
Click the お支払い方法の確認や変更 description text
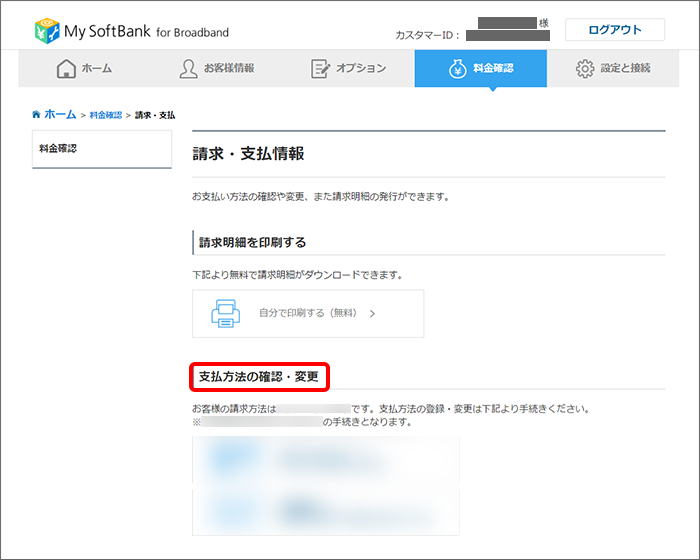321,196
